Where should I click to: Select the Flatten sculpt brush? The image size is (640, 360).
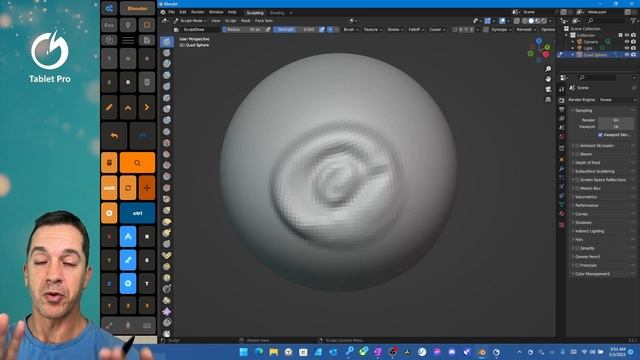167,154
